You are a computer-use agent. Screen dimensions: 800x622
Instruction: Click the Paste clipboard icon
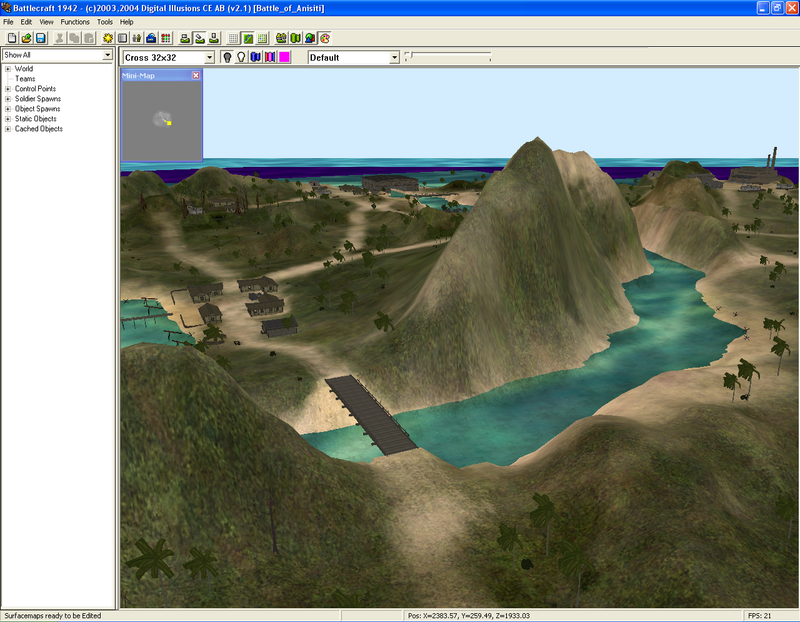click(x=89, y=38)
